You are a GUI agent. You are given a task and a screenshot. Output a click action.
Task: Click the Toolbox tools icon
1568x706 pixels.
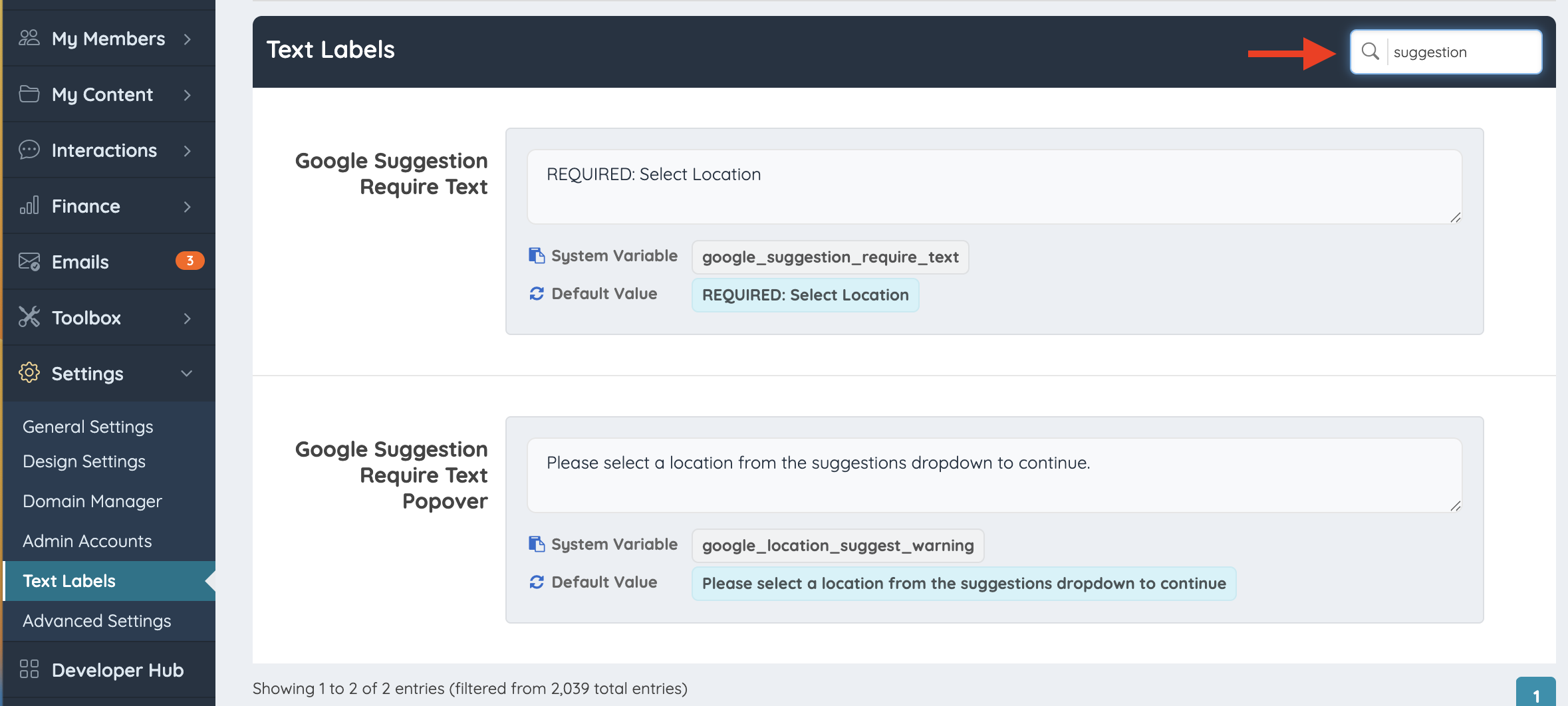(x=29, y=317)
